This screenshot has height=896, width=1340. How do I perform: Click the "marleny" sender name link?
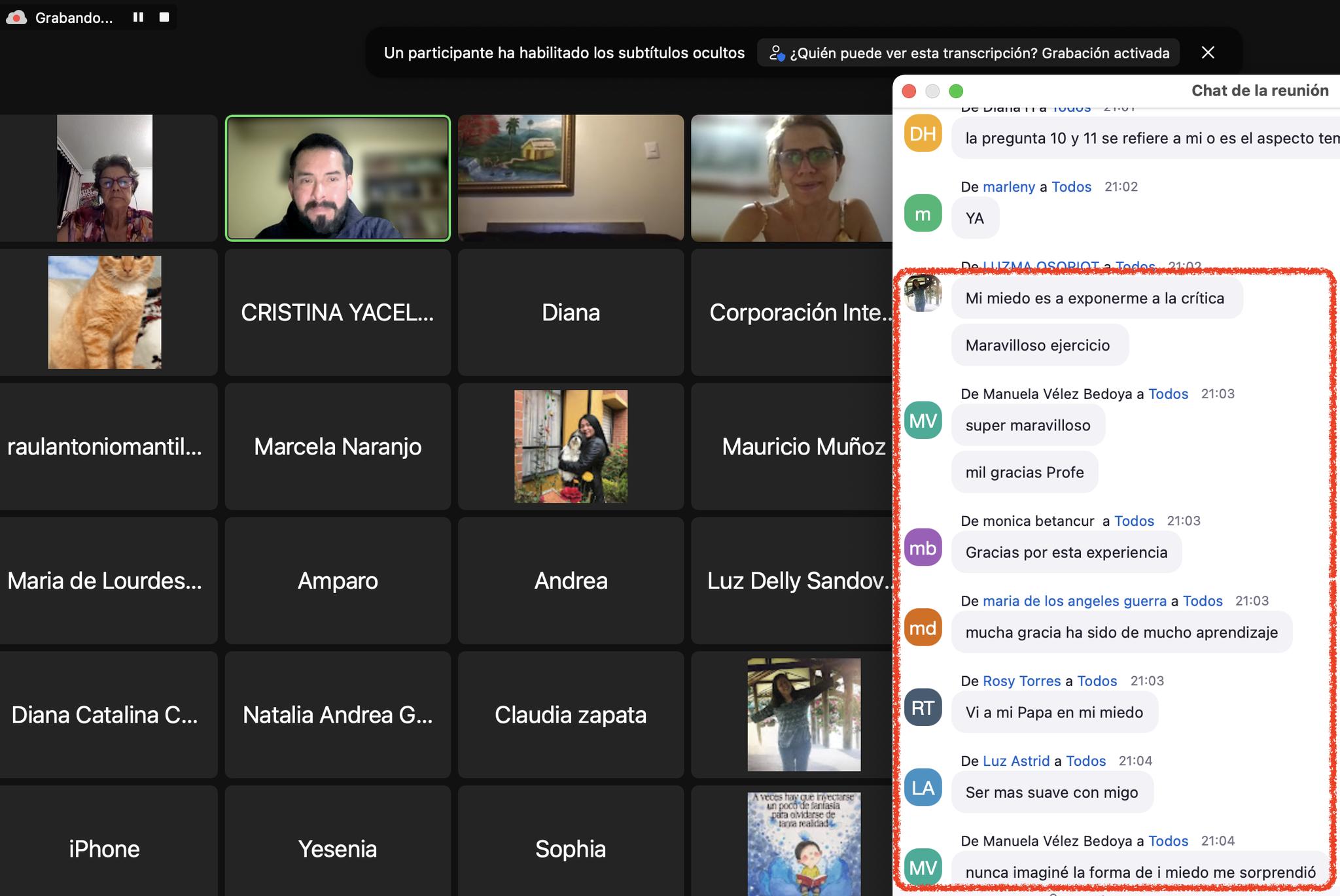pyautogui.click(x=1008, y=187)
